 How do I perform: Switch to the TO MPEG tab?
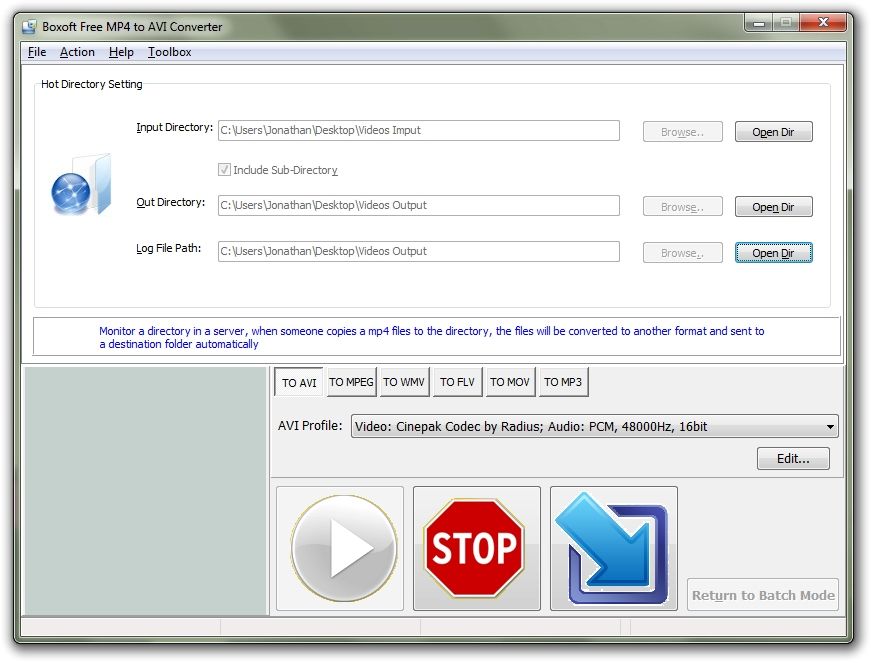[351, 382]
